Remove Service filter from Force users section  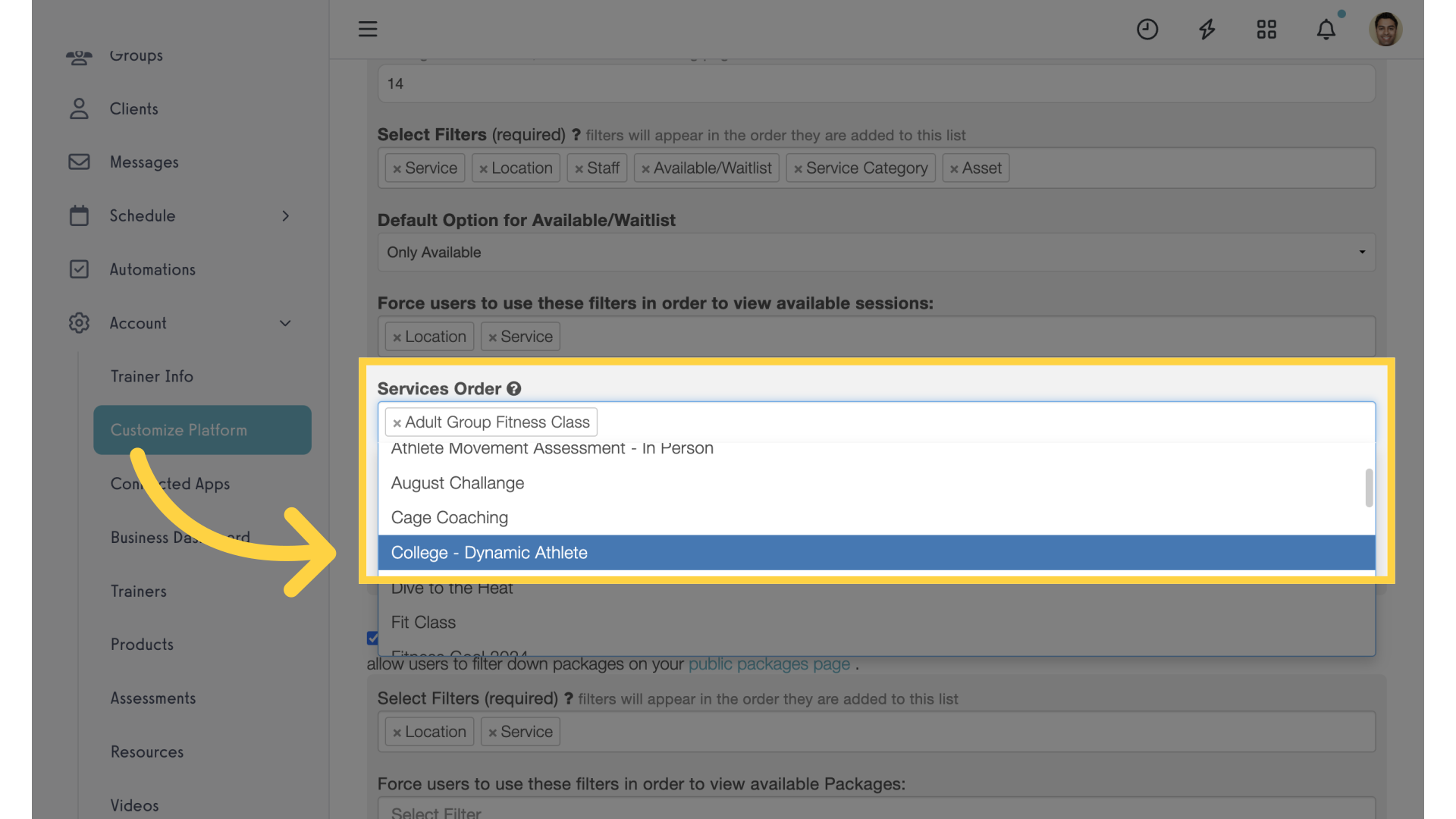[x=492, y=336]
